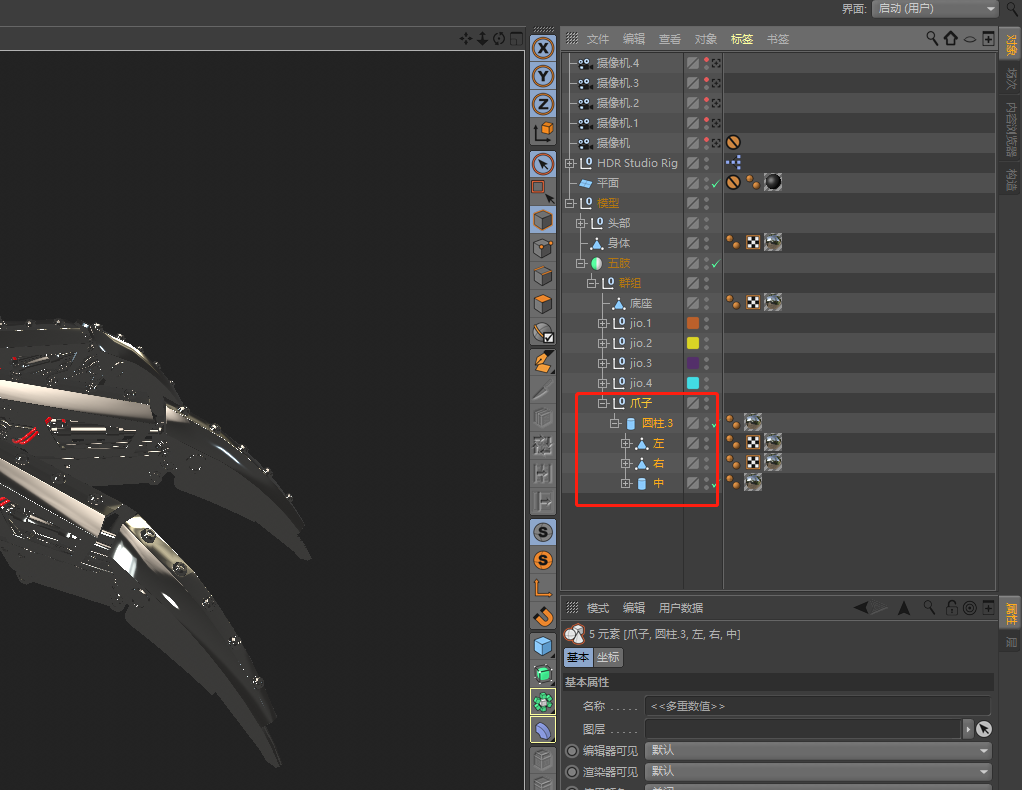1022x790 pixels.
Task: Select the model mode cube icon
Action: coord(542,220)
